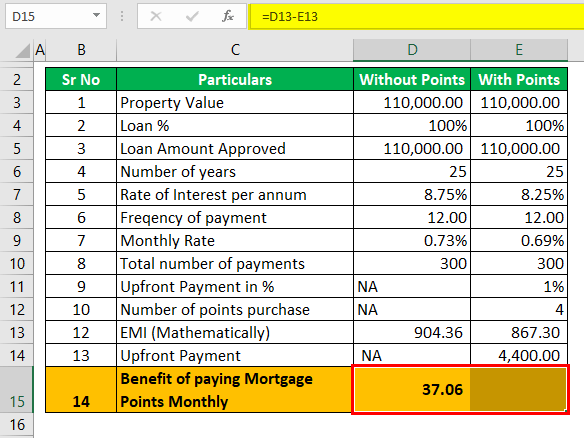584x438 pixels.
Task: Click the 8.75% interest rate cell
Action: (x=412, y=194)
